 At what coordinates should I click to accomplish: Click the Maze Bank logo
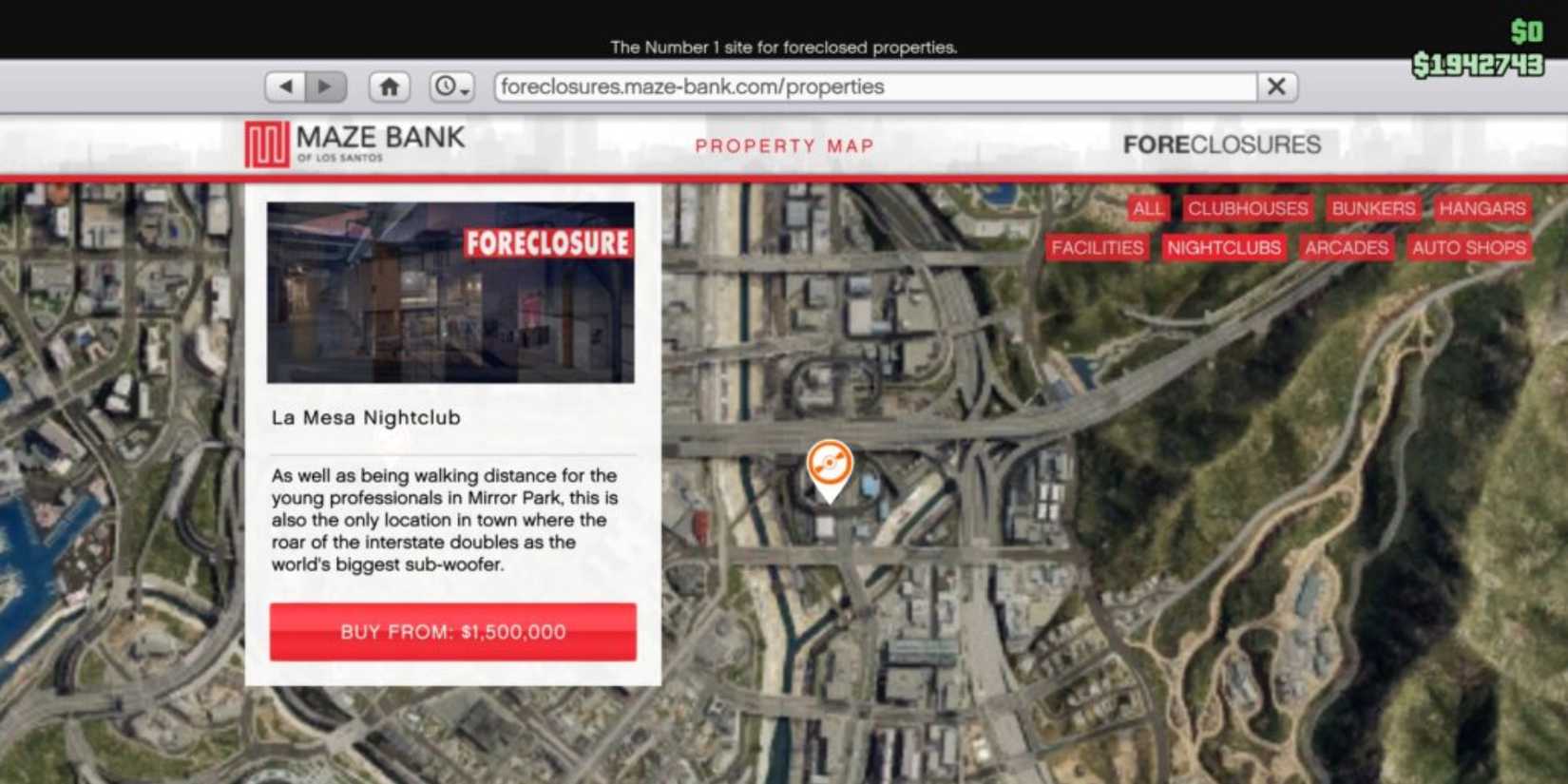point(354,143)
